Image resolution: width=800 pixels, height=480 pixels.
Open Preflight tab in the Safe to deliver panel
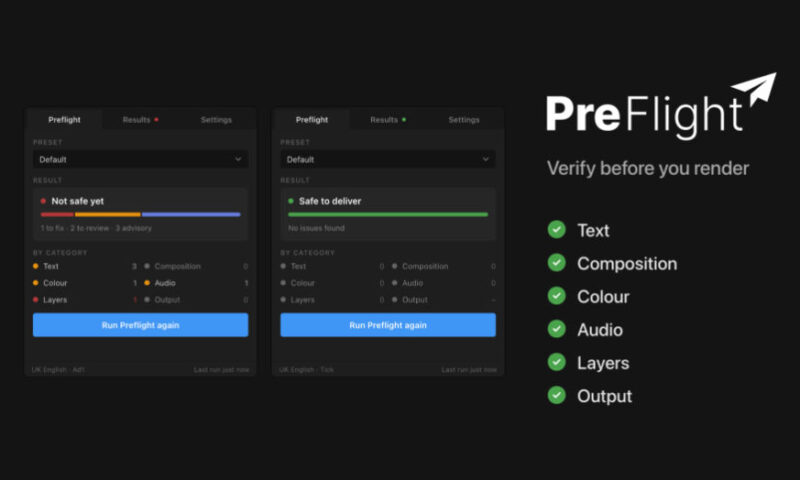[312, 119]
